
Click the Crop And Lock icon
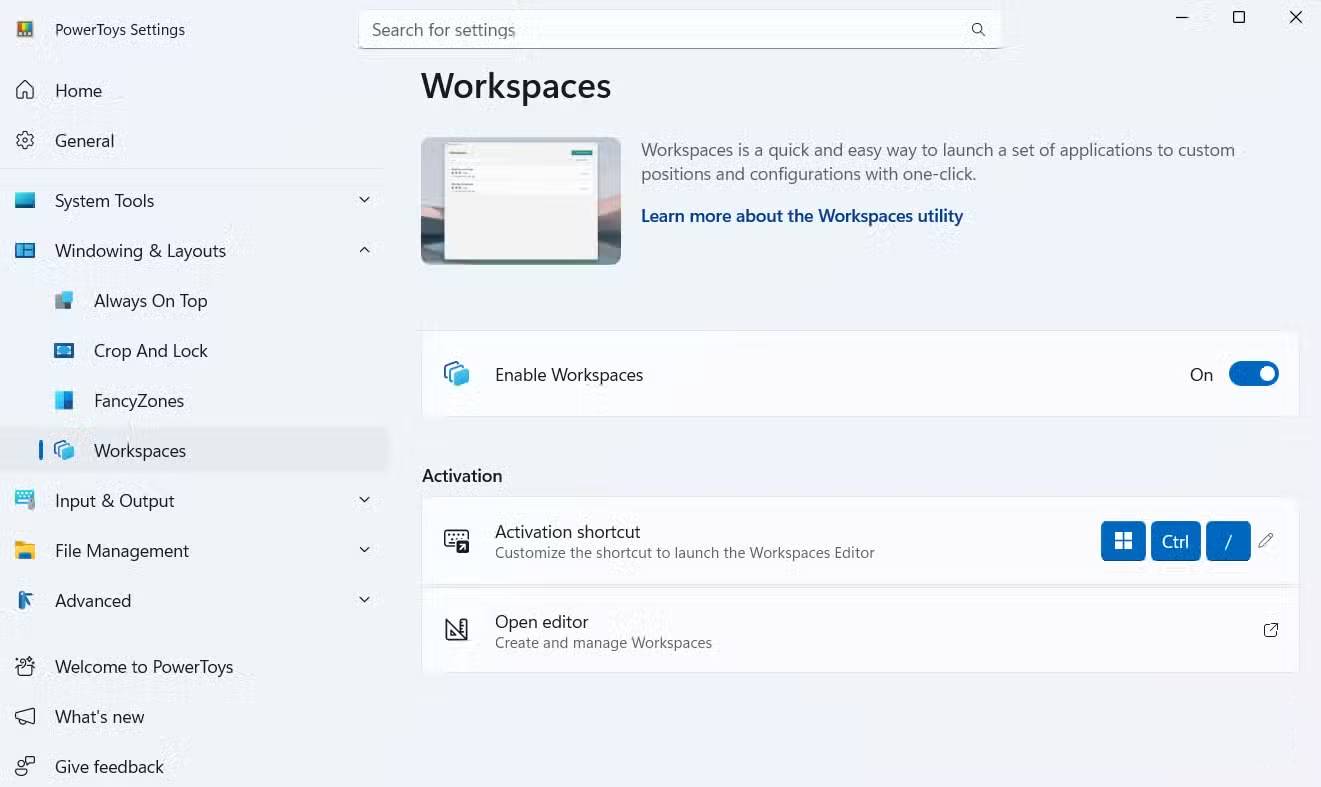[x=64, y=350]
